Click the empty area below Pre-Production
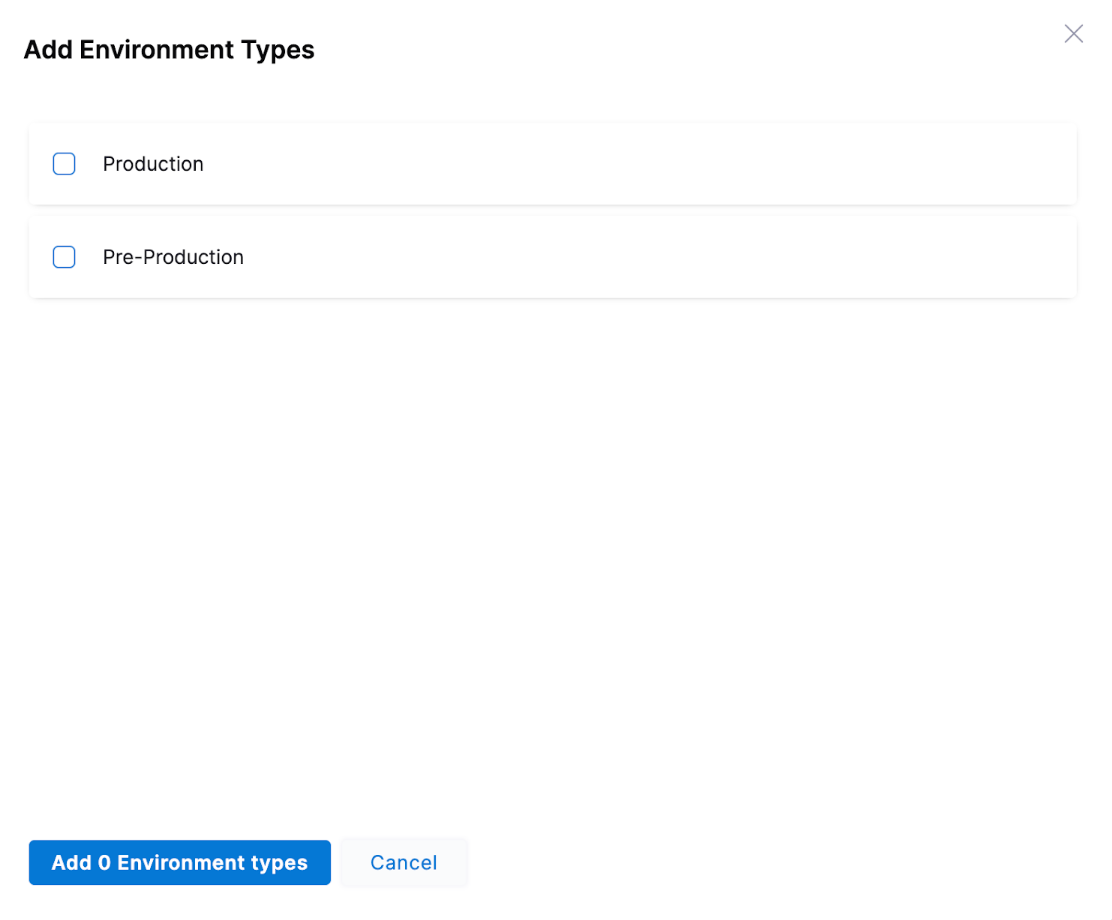Viewport: 1112px width, 920px height. click(x=552, y=550)
